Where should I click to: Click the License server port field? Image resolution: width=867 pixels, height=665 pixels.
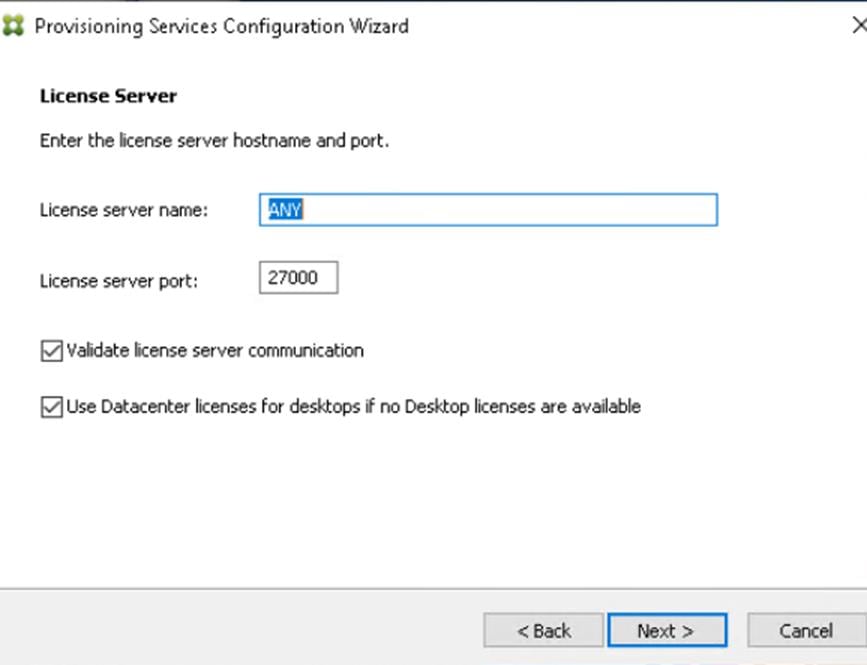click(298, 277)
